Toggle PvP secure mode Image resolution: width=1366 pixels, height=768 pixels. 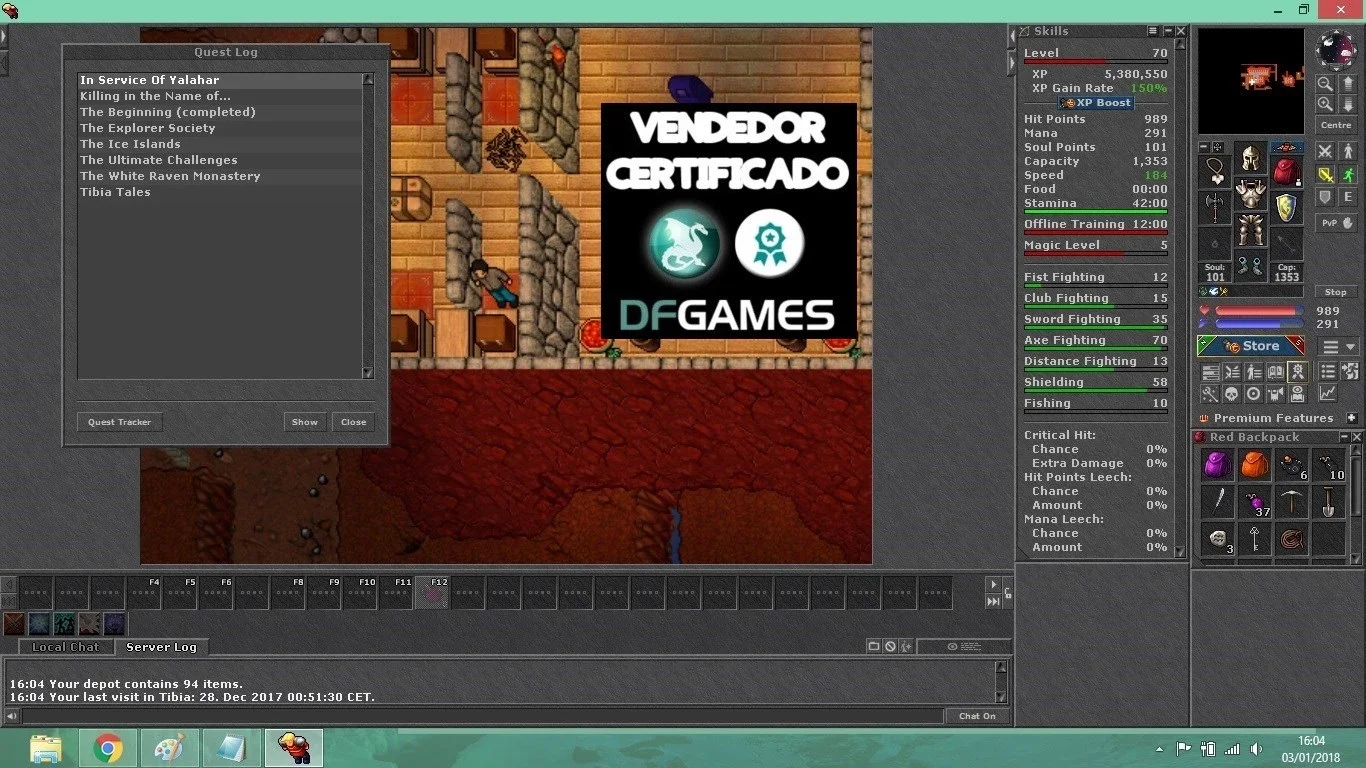pos(1336,223)
